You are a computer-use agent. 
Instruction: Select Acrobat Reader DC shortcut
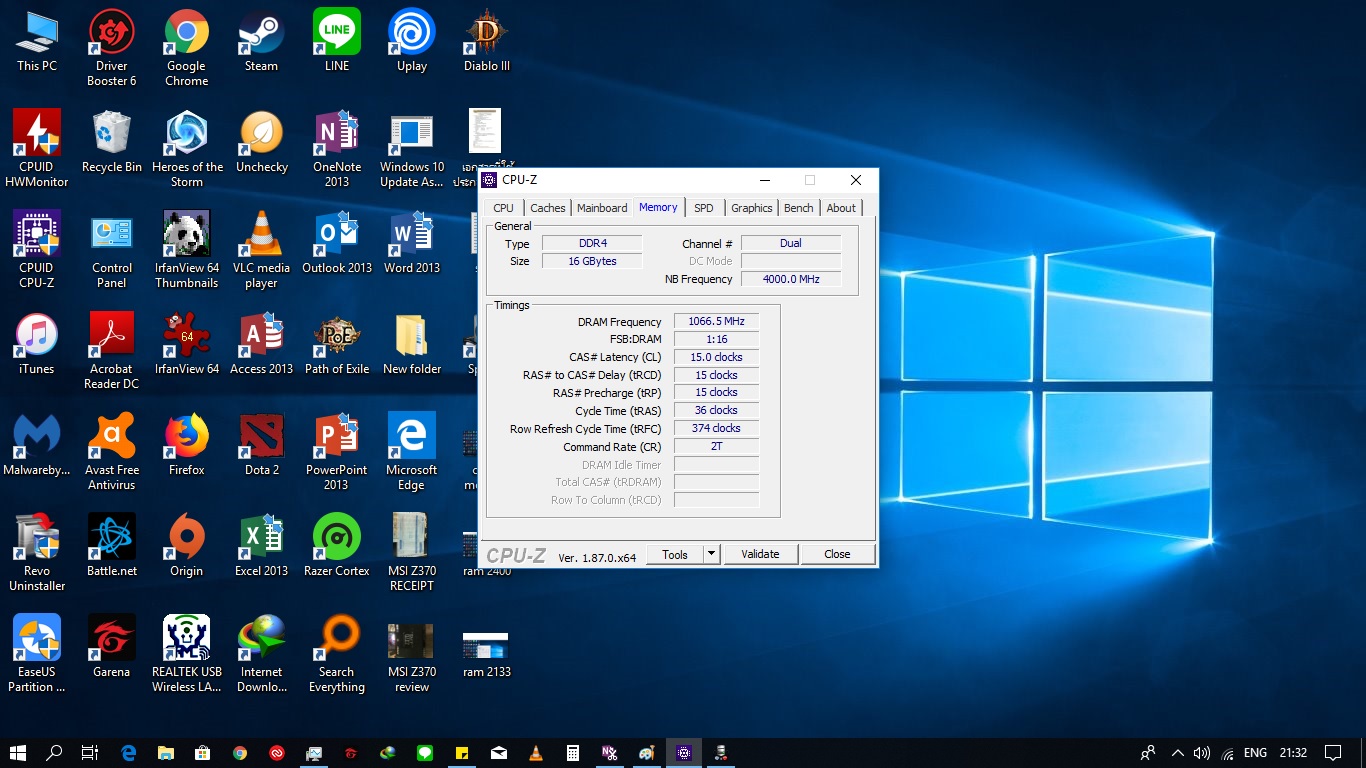click(112, 351)
